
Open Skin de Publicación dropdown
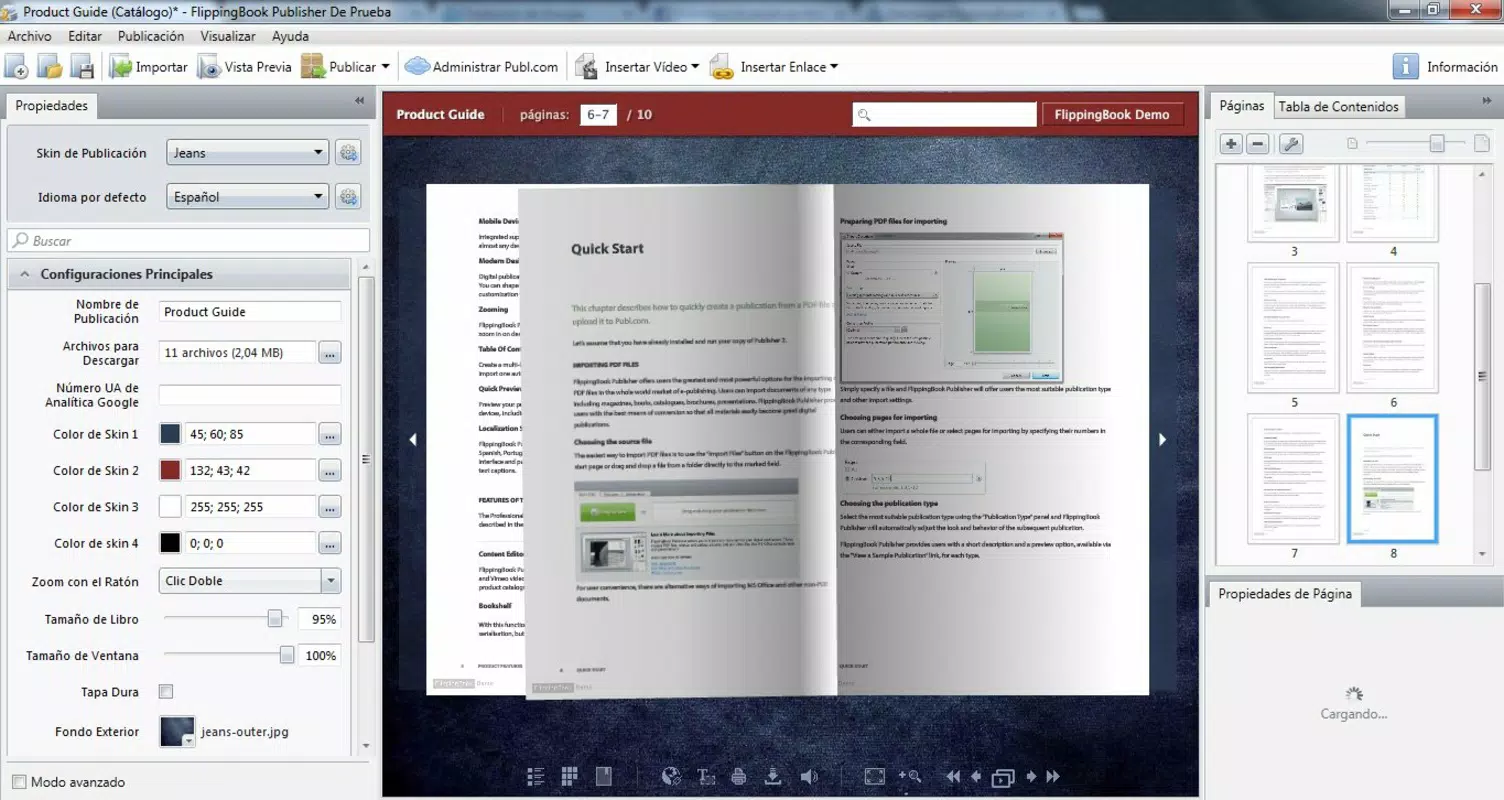(x=247, y=153)
